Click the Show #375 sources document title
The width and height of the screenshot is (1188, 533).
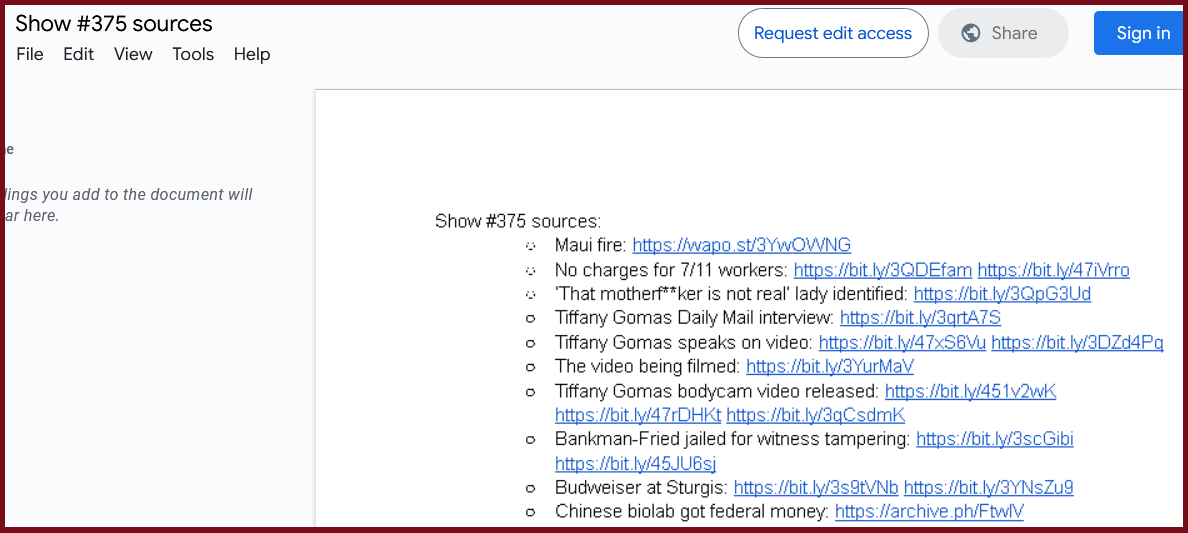point(114,24)
